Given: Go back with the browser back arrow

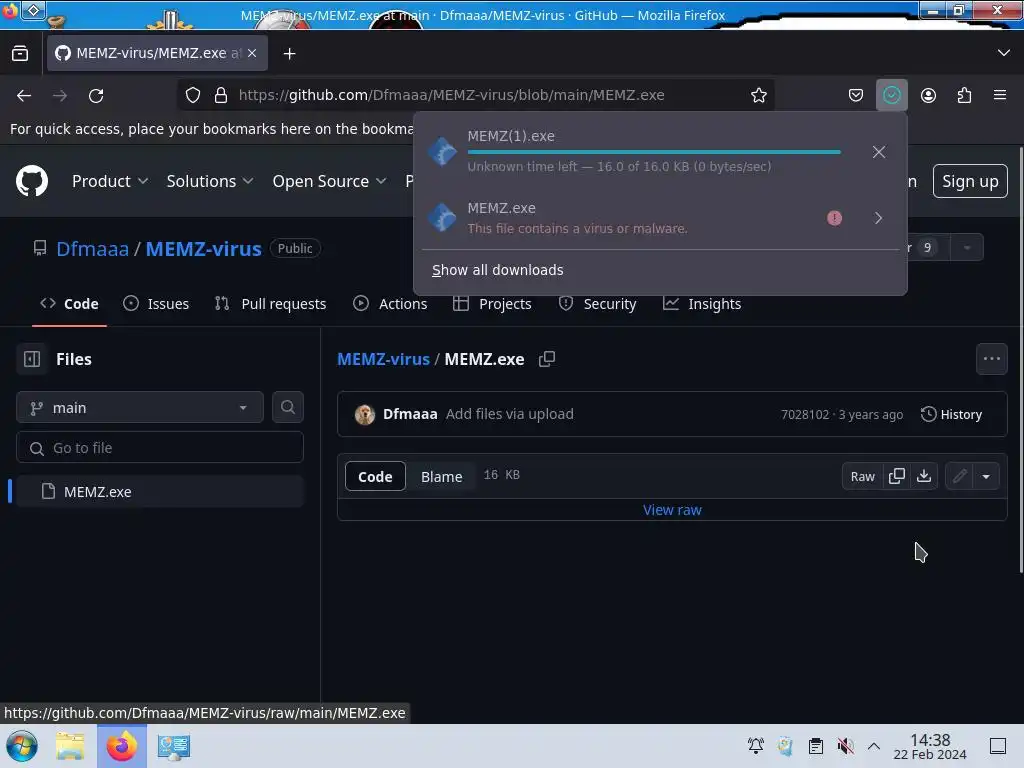Looking at the screenshot, I should [24, 95].
